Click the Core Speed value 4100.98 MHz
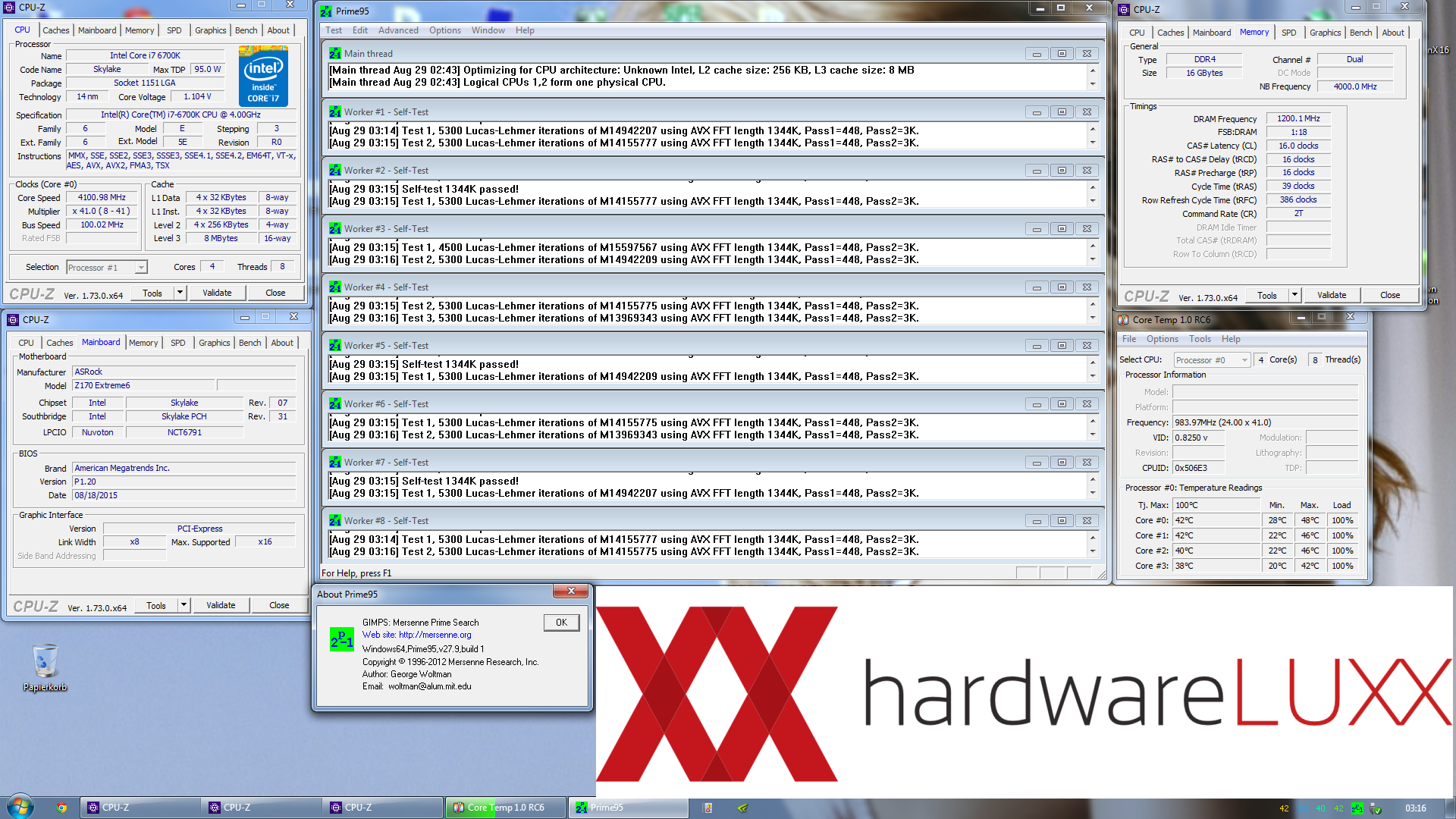1456x819 pixels. (x=102, y=197)
